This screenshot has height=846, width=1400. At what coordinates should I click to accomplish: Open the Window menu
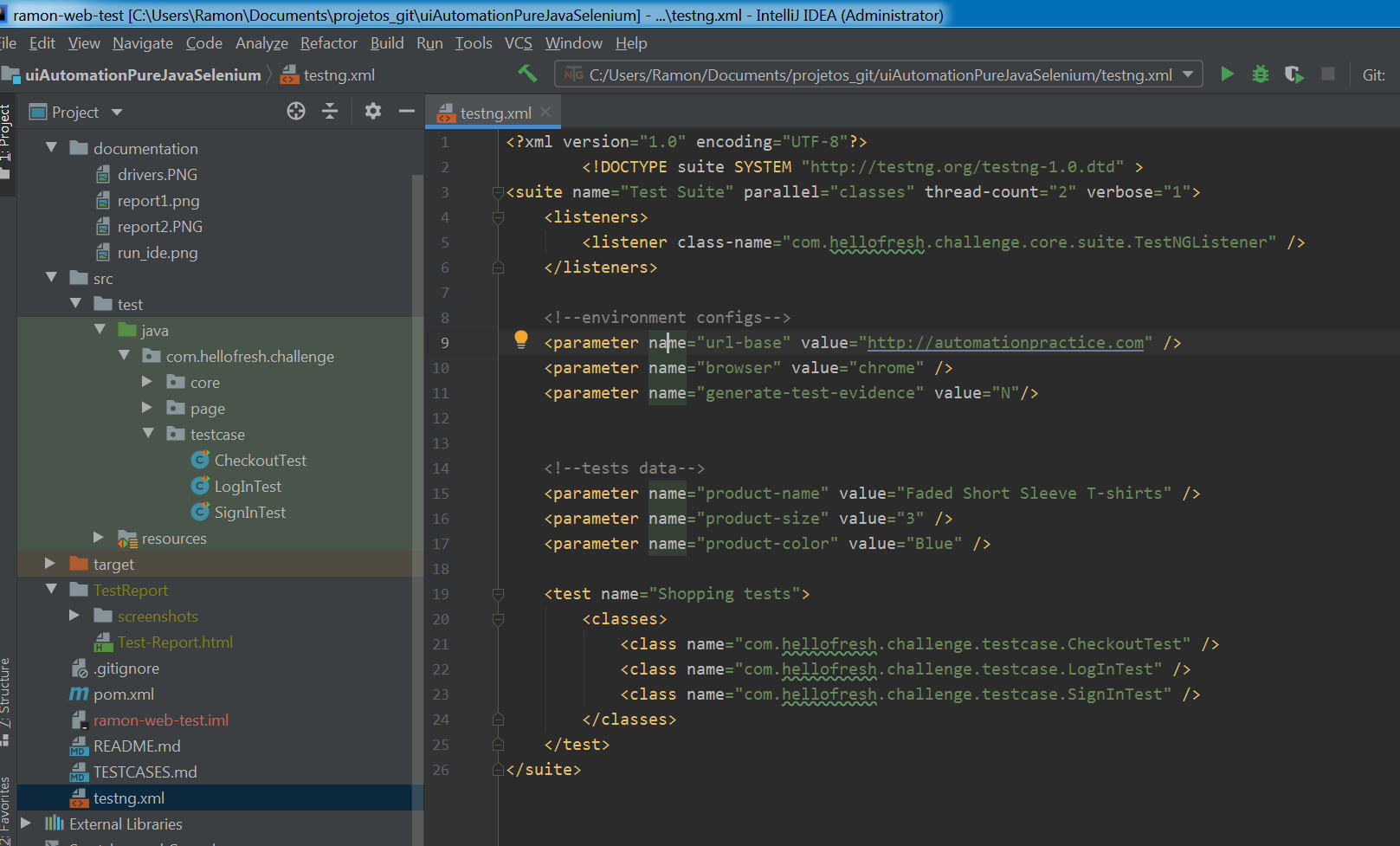pos(573,43)
